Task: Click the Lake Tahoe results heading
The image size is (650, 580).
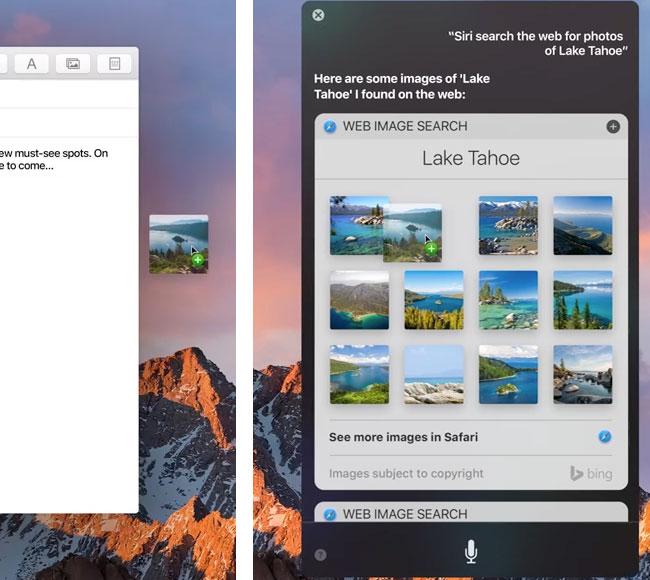Action: (471, 158)
